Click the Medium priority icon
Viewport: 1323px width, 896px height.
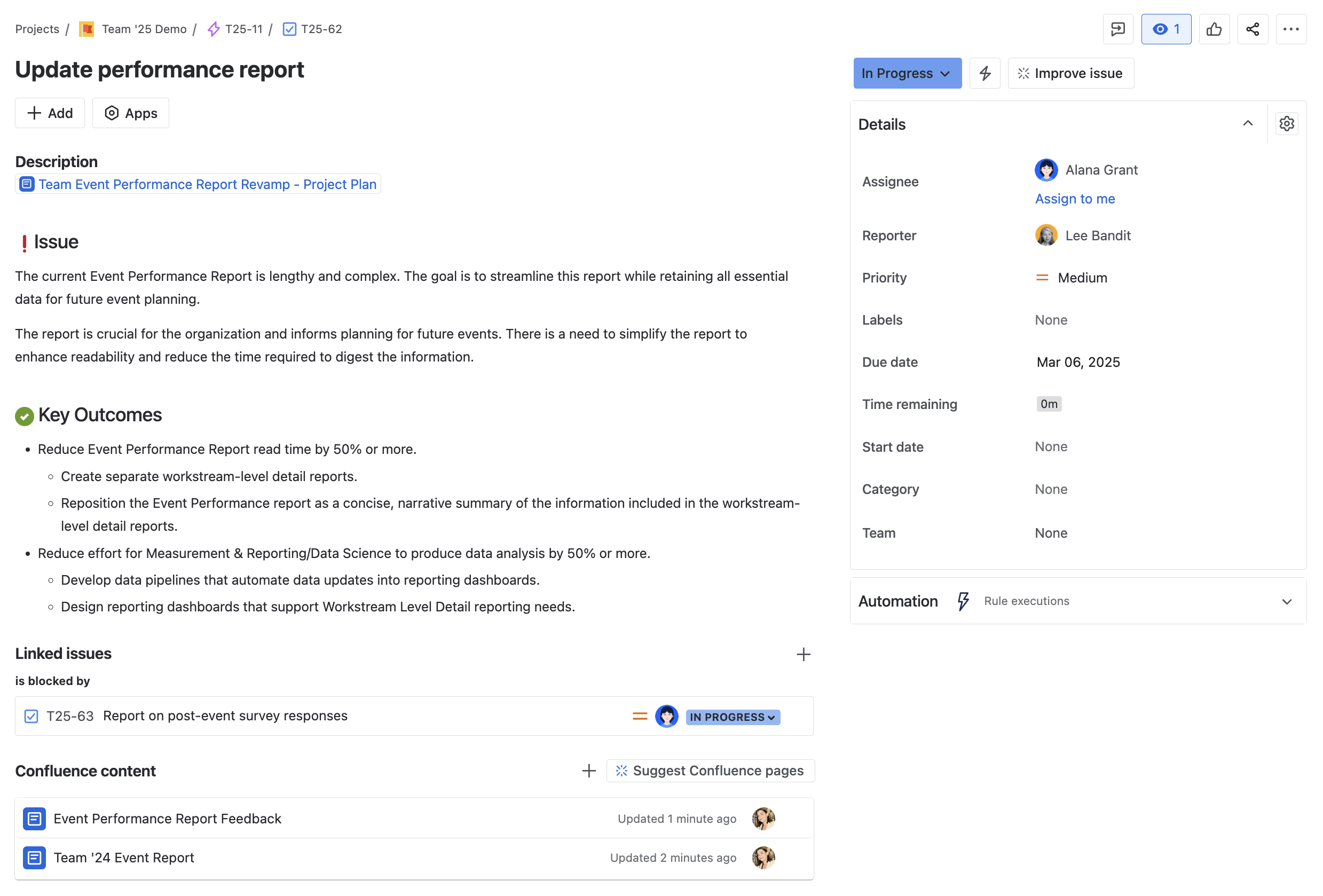tap(1042, 277)
